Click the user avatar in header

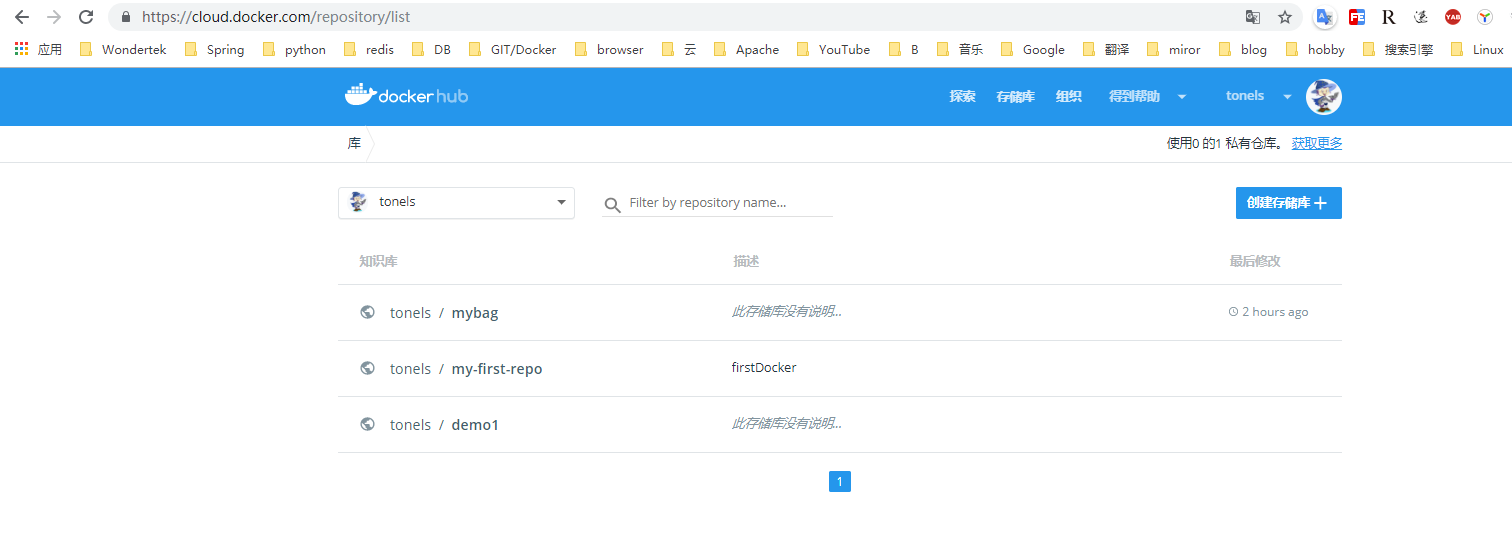pyautogui.click(x=1323, y=97)
